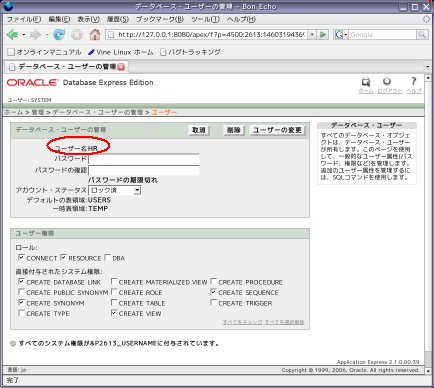Open the ブックマーク(B) menu
Screen dimensions: 434x388
(160, 19)
